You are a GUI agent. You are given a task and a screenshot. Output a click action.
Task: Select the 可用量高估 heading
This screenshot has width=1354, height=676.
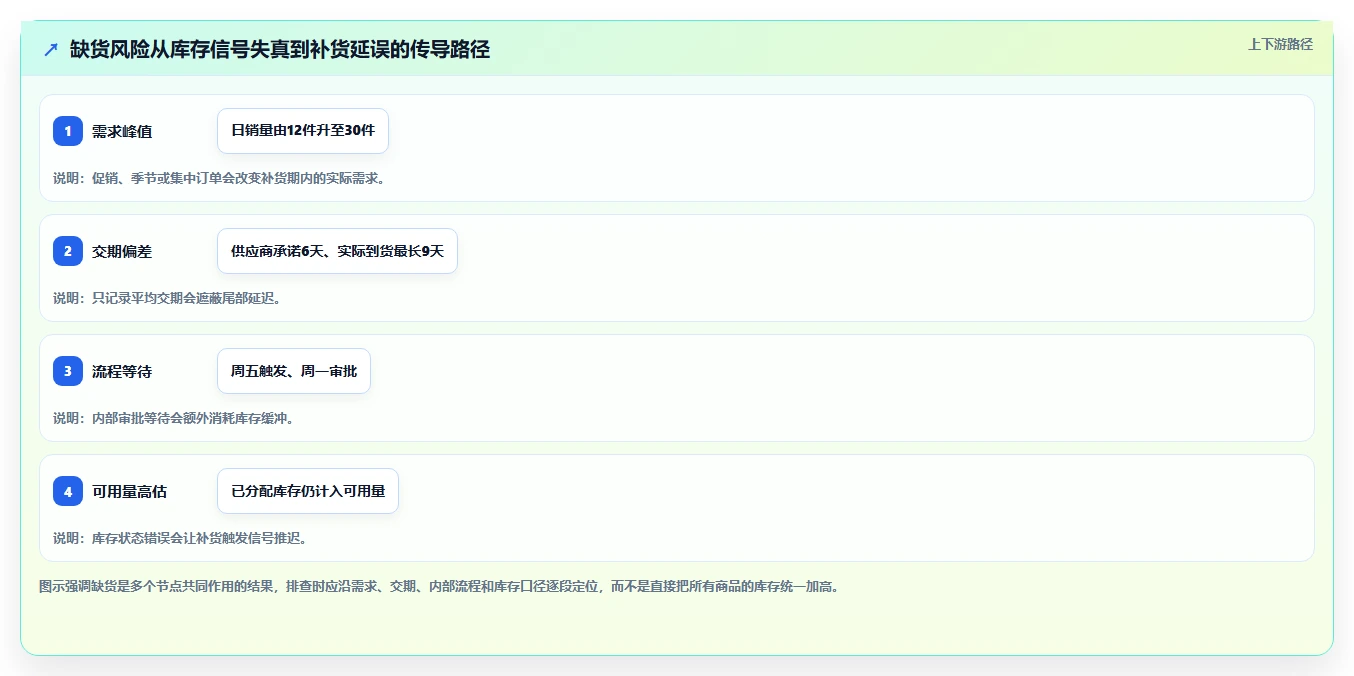click(129, 491)
